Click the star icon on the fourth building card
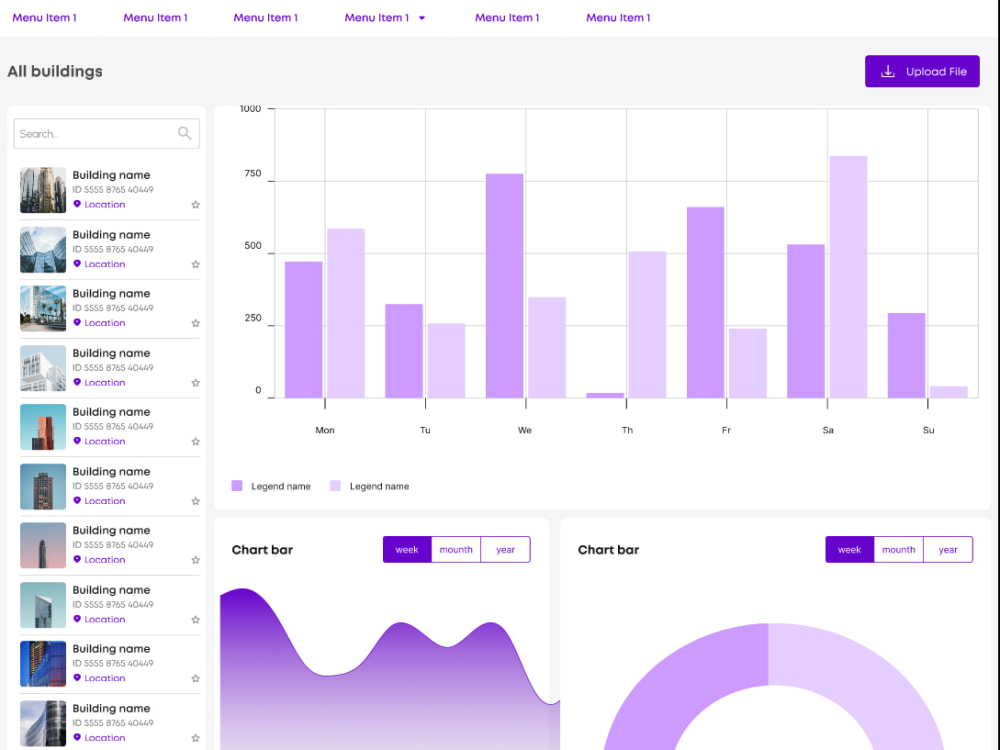Viewport: 1000px width, 750px height. click(x=196, y=382)
